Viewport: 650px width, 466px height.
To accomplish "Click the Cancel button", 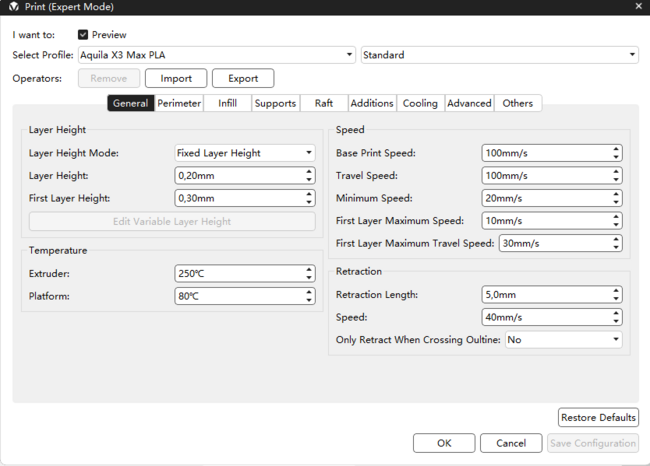I will [x=511, y=443].
